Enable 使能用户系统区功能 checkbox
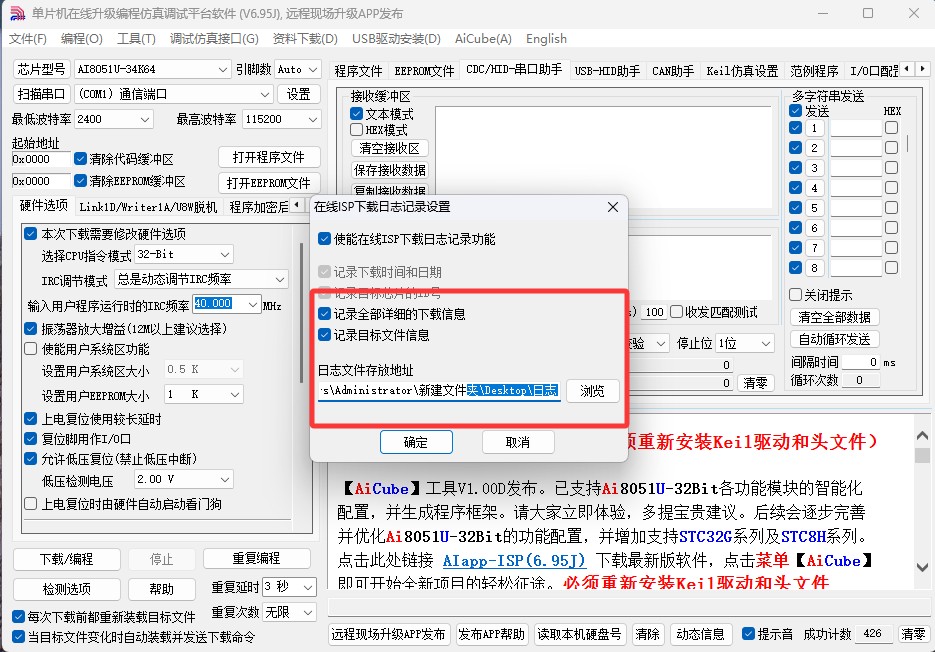This screenshot has width=935, height=652. pyautogui.click(x=30, y=349)
